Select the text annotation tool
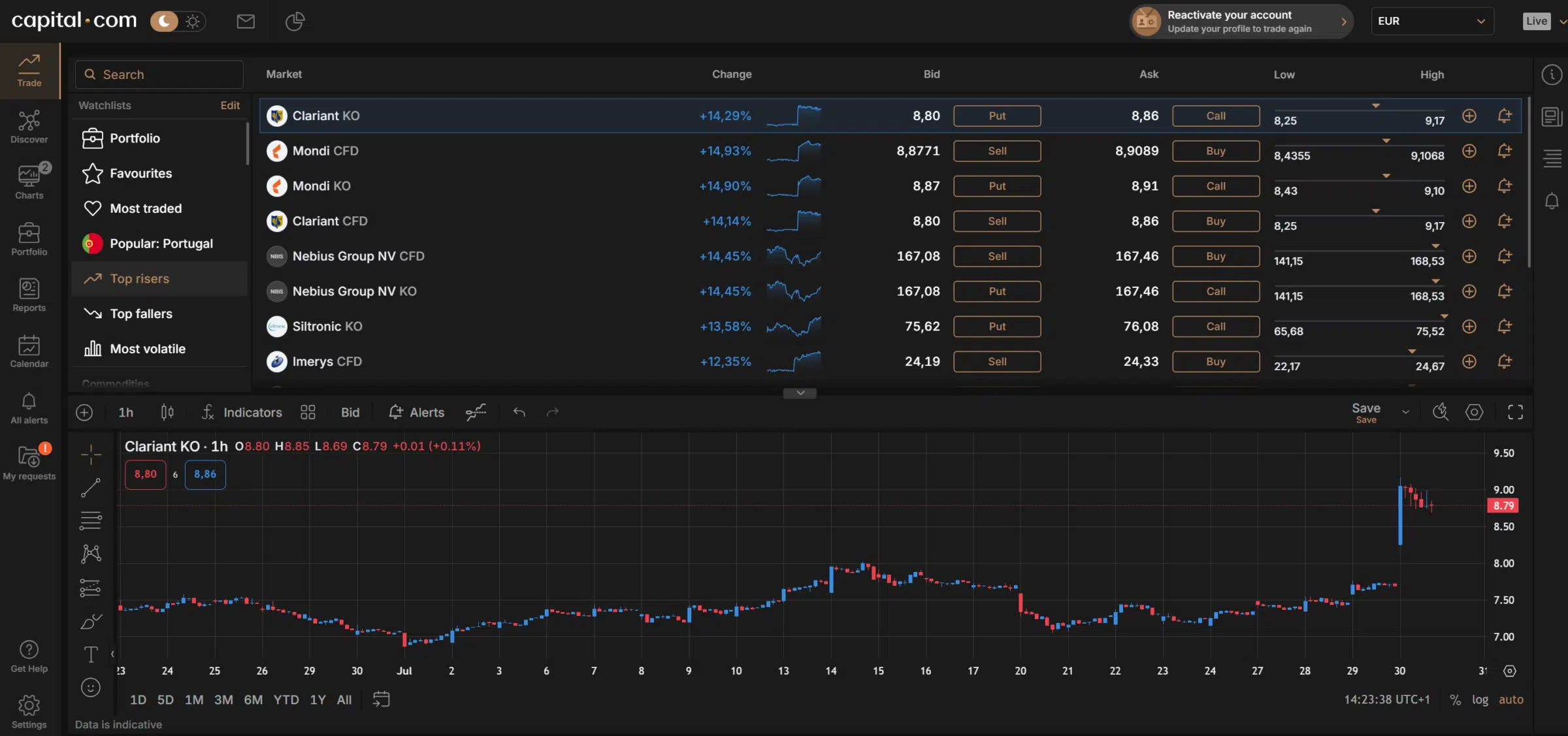Screen dimensions: 1568x736 click(91, 654)
